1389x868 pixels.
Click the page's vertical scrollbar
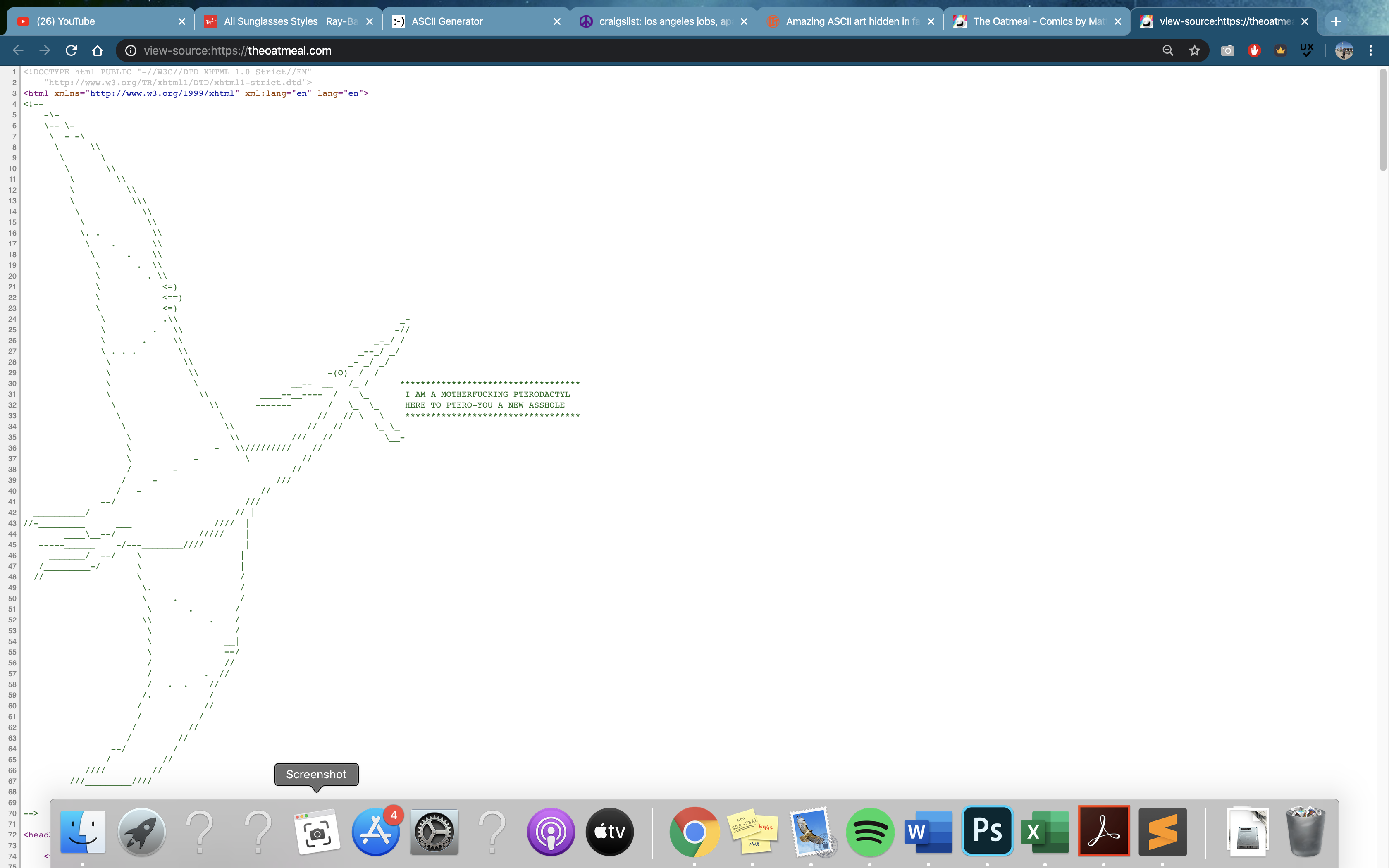tap(1383, 121)
